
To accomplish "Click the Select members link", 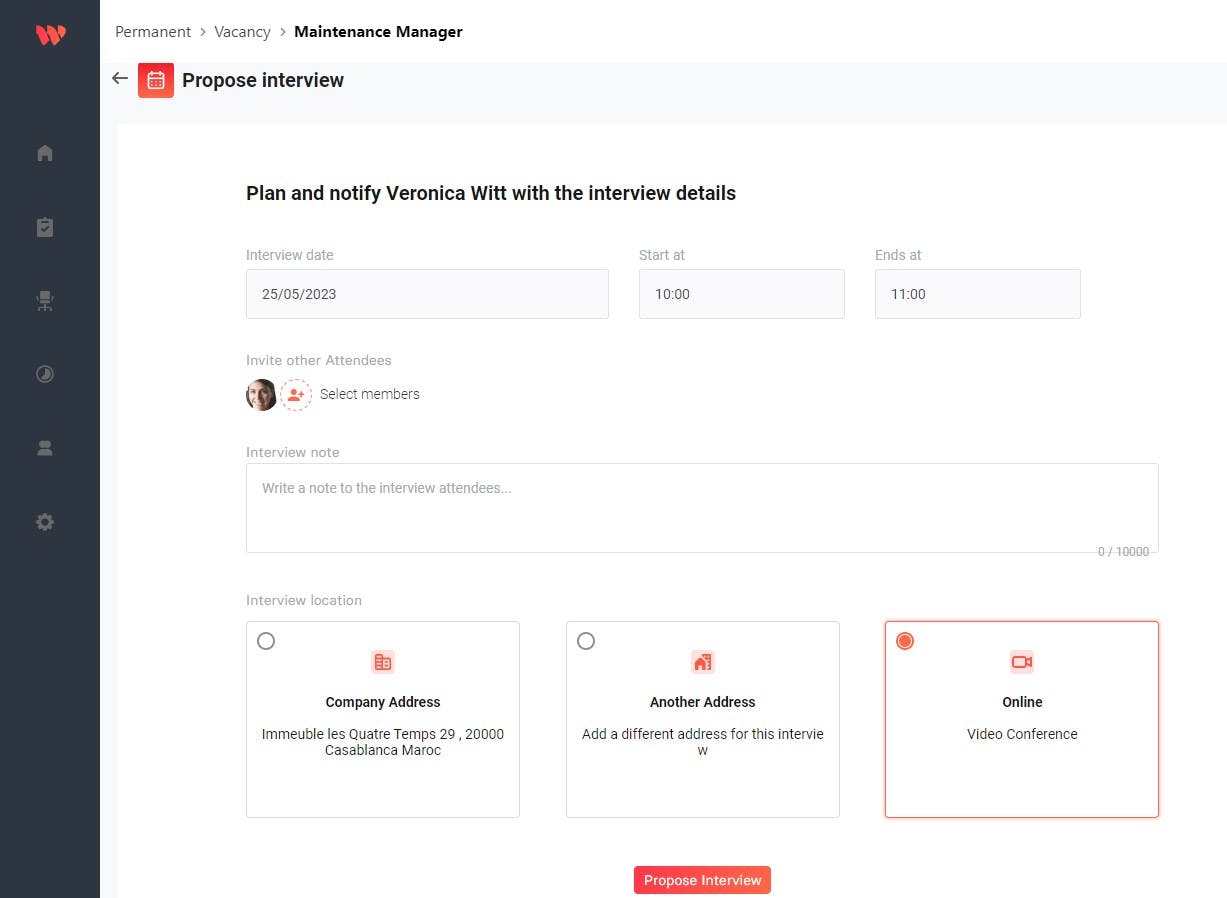I will (370, 394).
